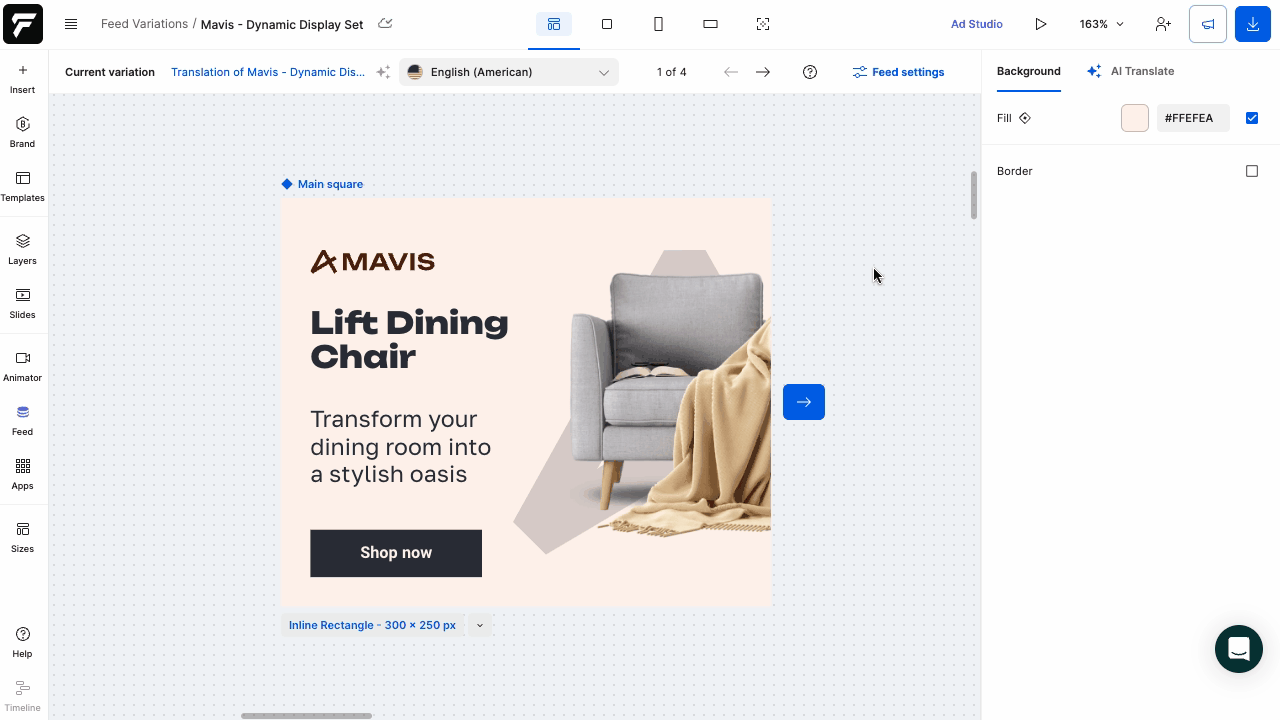
Task: Switch to the Background tab
Action: click(1029, 71)
